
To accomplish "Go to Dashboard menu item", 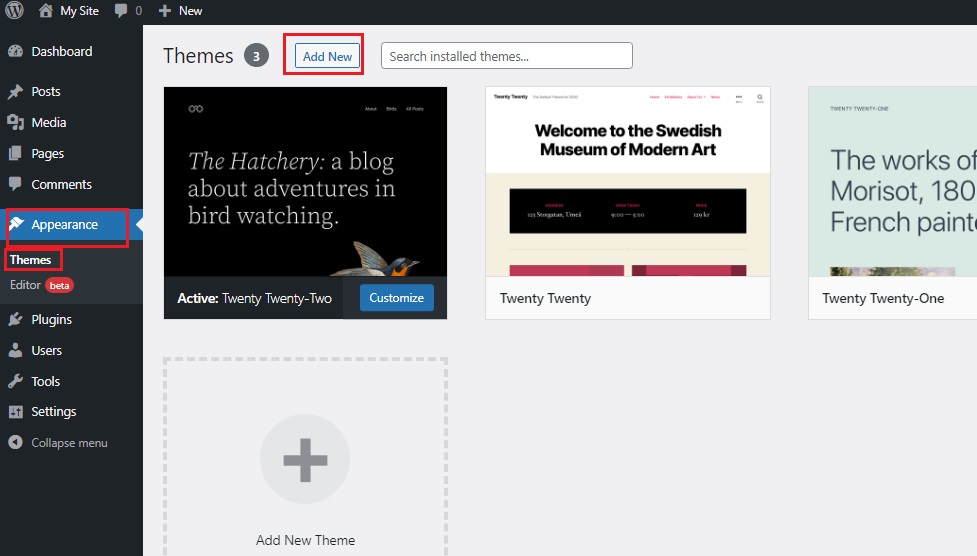I will pyautogui.click(x=62, y=52).
